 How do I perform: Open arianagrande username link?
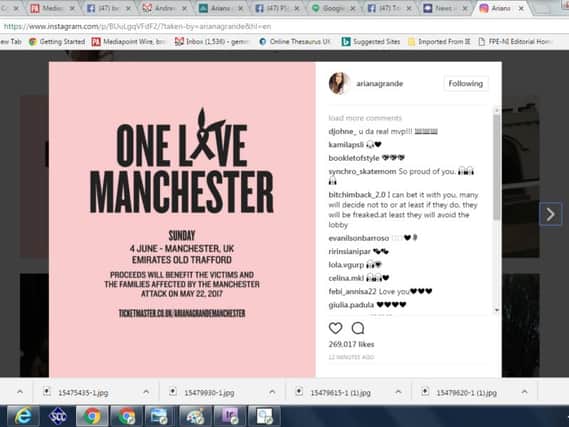coord(380,83)
